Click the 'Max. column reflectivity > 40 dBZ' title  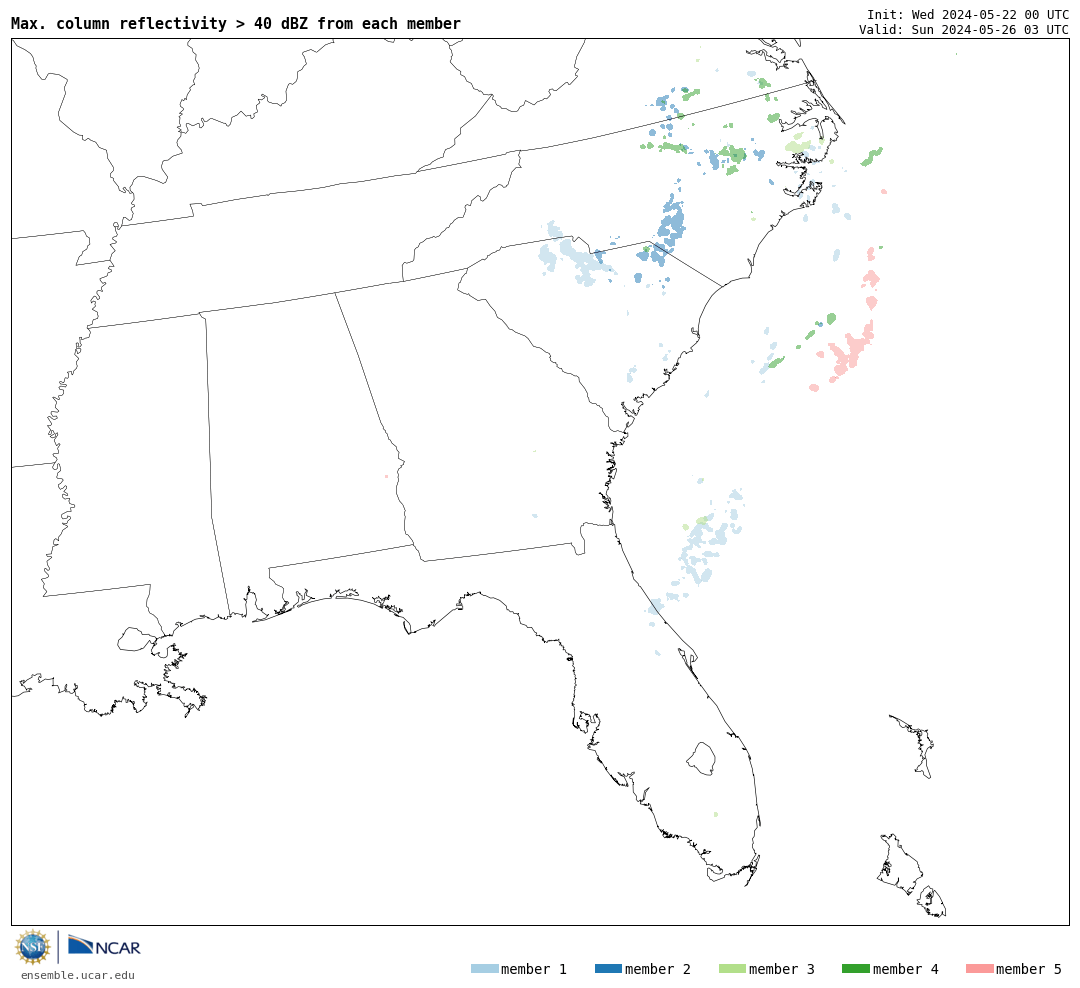[236, 23]
